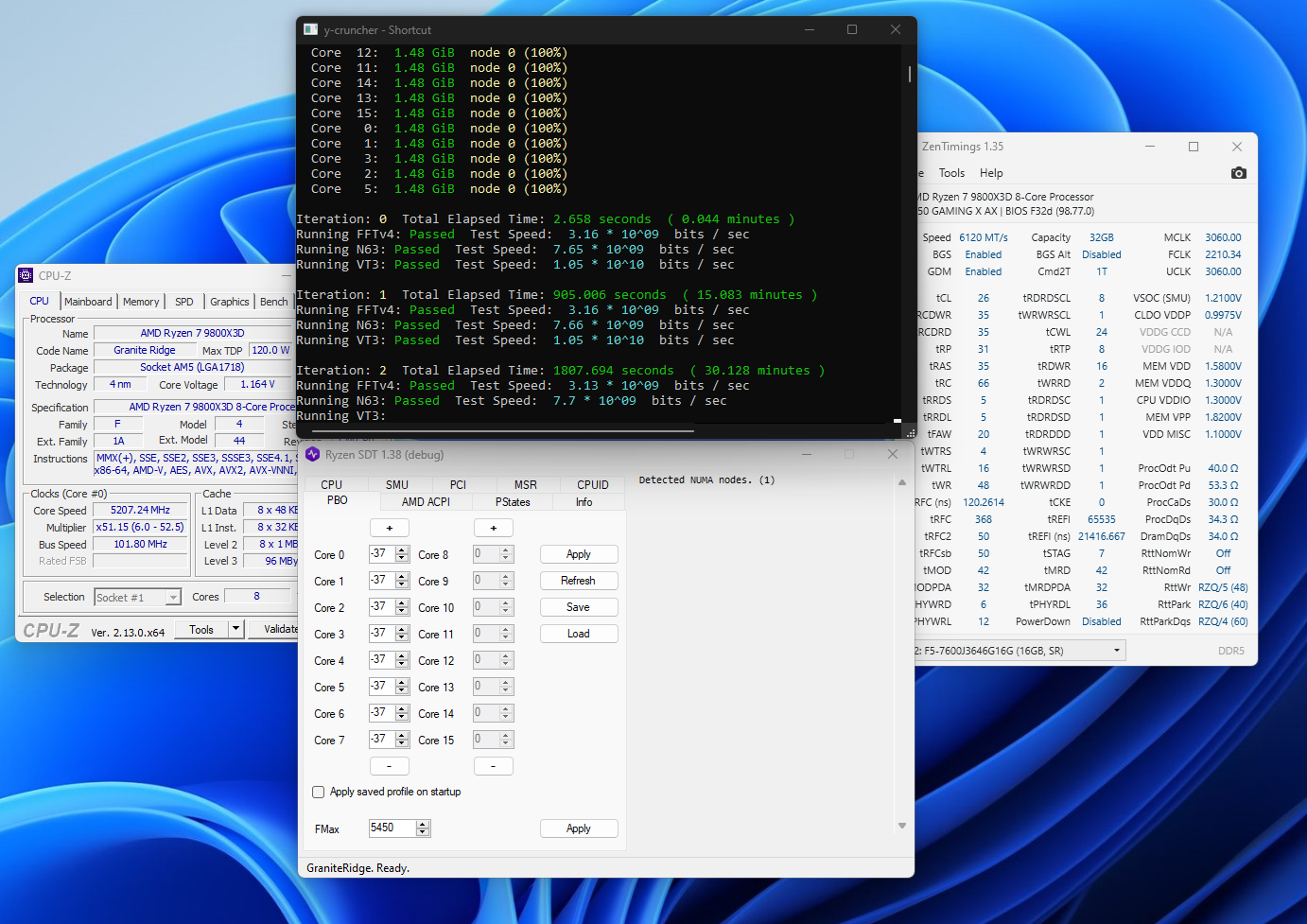Click the ZenTimings screenshot camera icon
This screenshot has width=1307, height=924.
point(1239,173)
